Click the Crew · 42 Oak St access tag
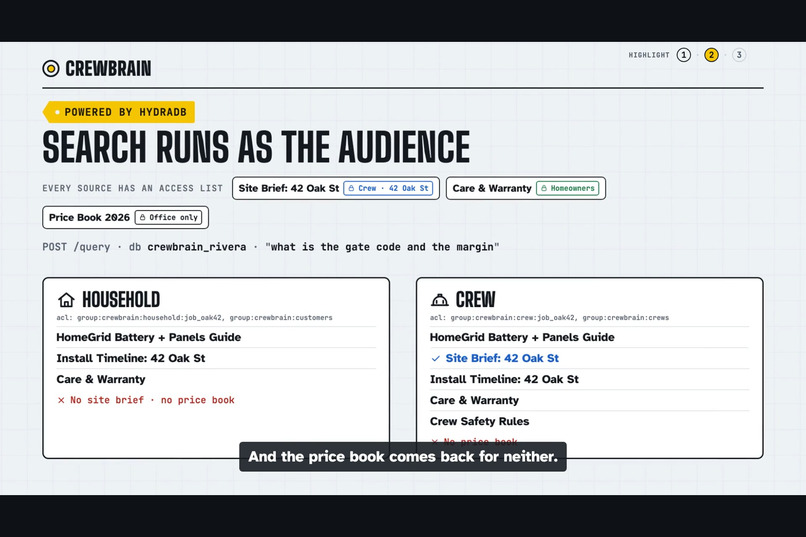The height and width of the screenshot is (537, 806). (x=388, y=188)
